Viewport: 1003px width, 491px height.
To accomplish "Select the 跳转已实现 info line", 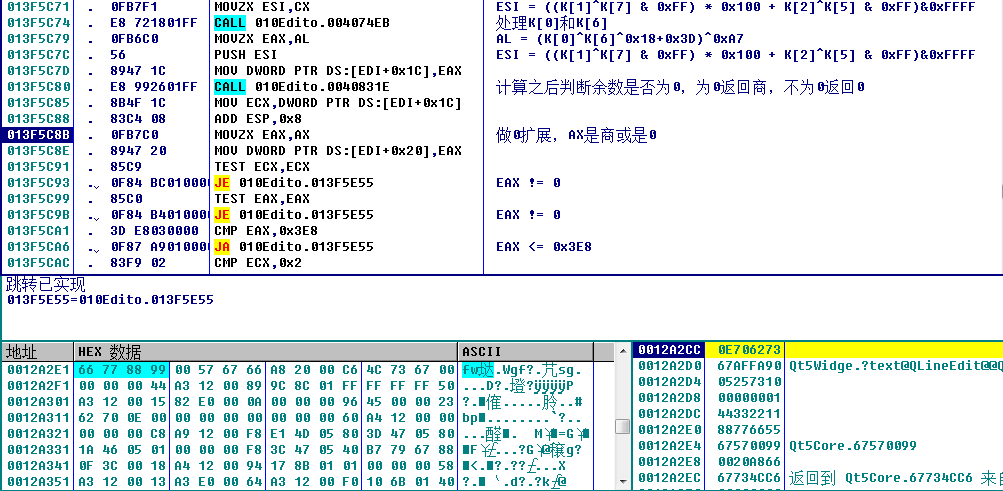I will [45, 285].
